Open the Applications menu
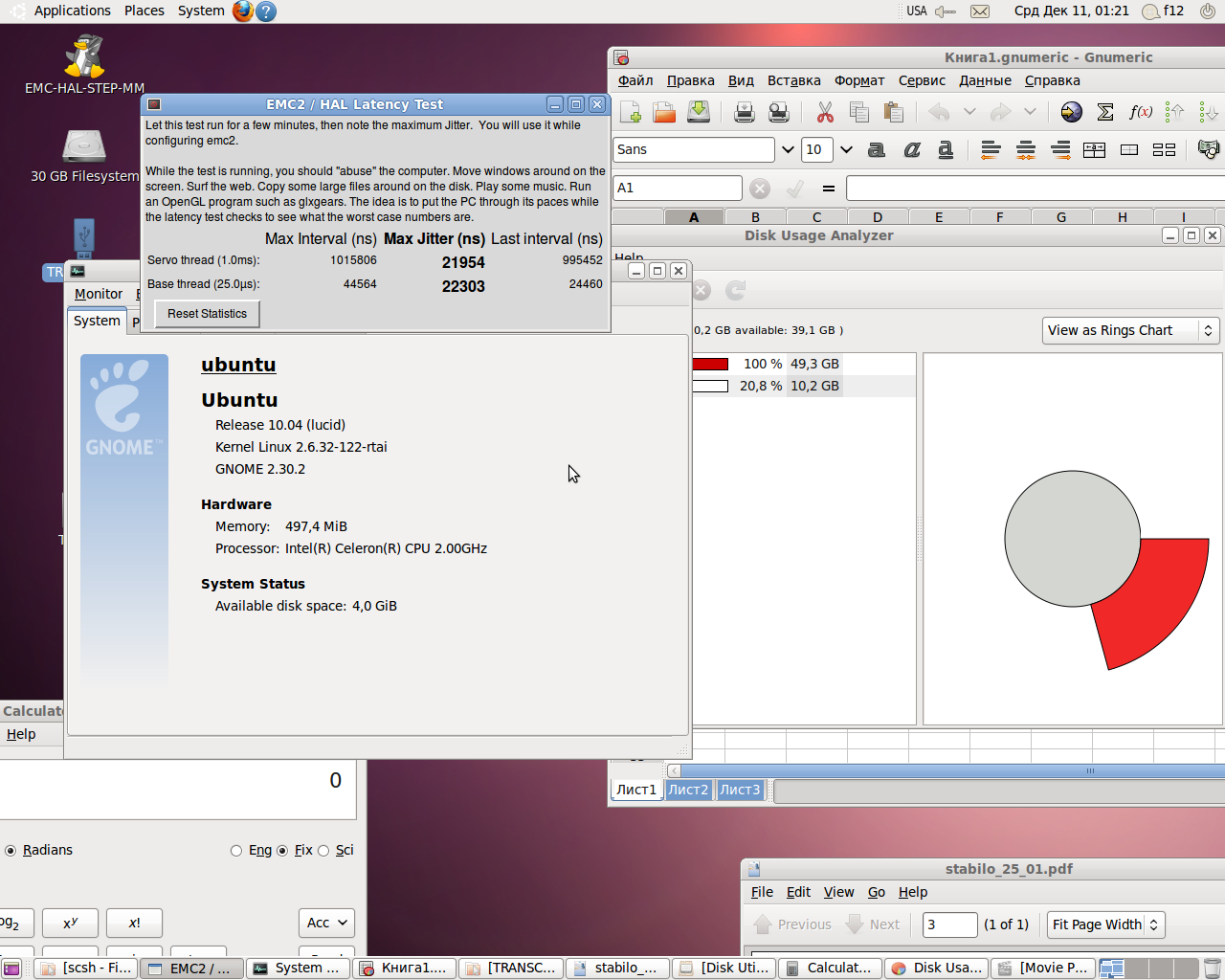The width and height of the screenshot is (1225, 980). coord(73,11)
